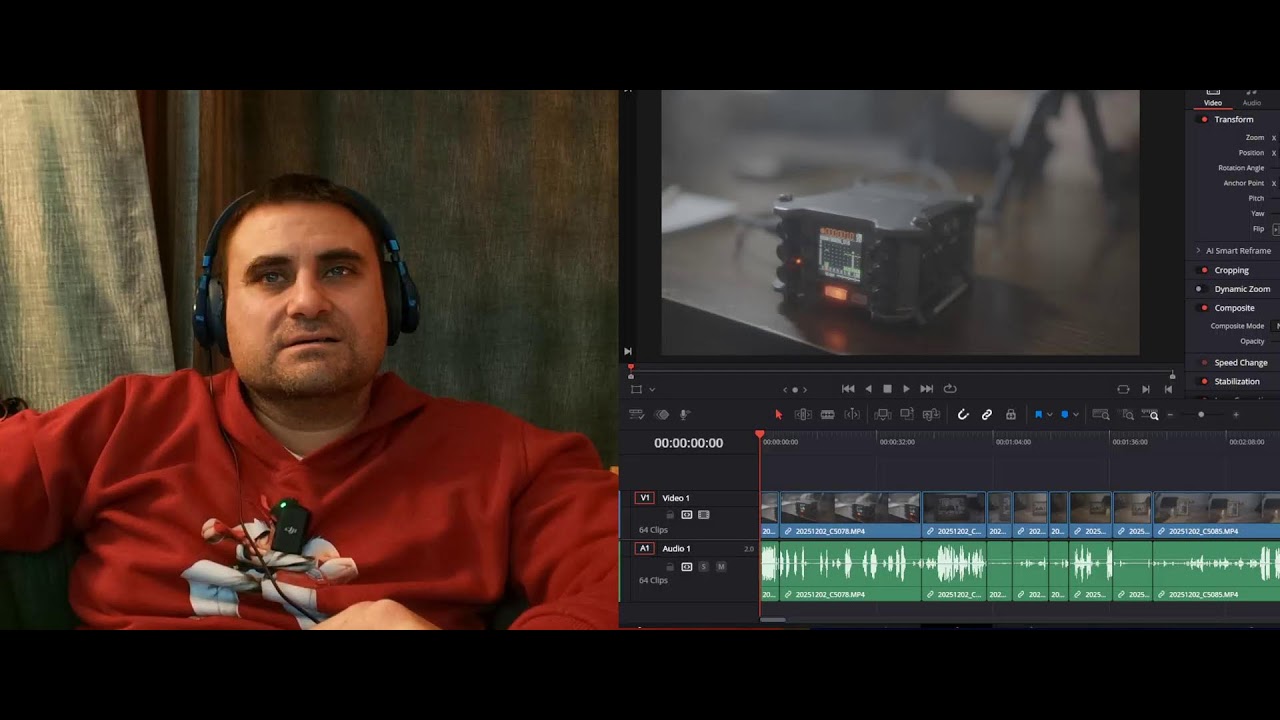The height and width of the screenshot is (720, 1280).
Task: Lock the Video 1 track
Action: click(670, 515)
